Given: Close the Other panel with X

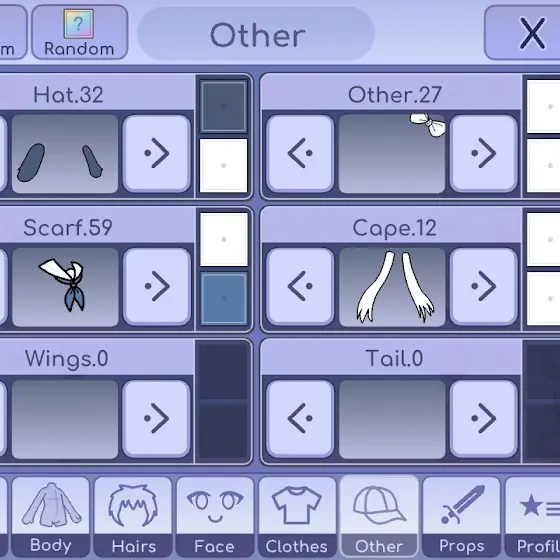Looking at the screenshot, I should click(522, 33).
